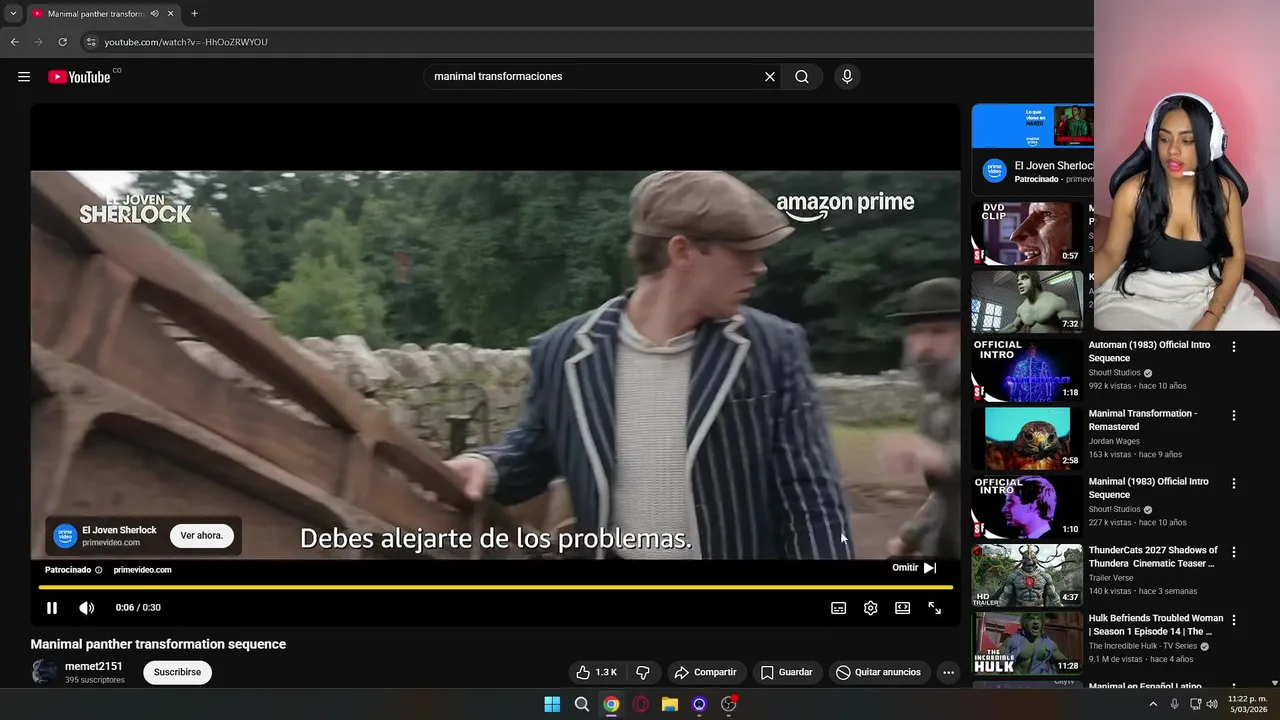
Task: Mute the video with speaker icon
Action: pyautogui.click(x=87, y=608)
